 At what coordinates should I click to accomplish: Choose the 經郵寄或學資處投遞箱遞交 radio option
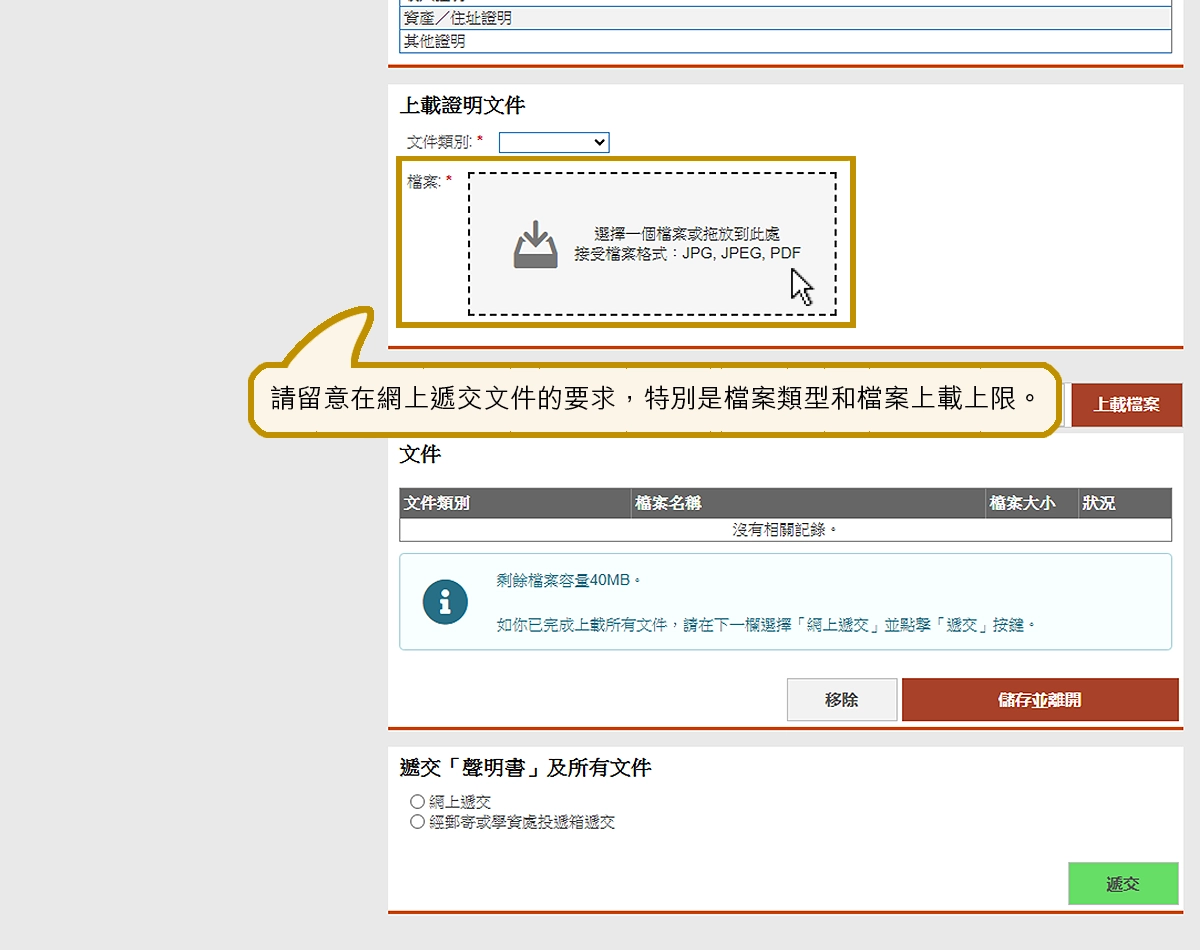[x=418, y=822]
